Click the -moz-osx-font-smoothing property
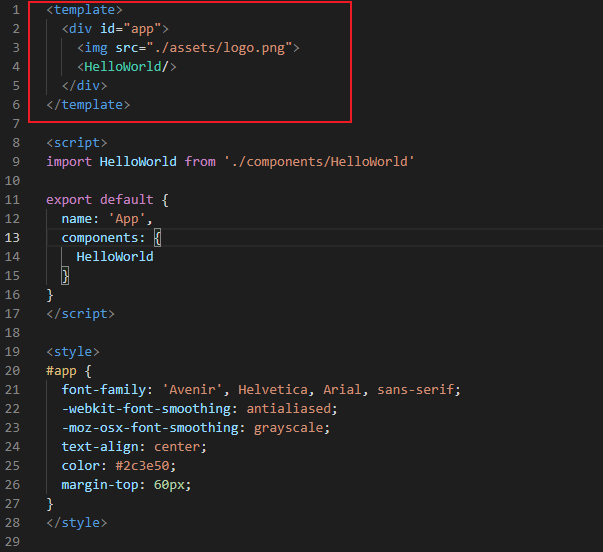603x552 pixels. [150, 428]
